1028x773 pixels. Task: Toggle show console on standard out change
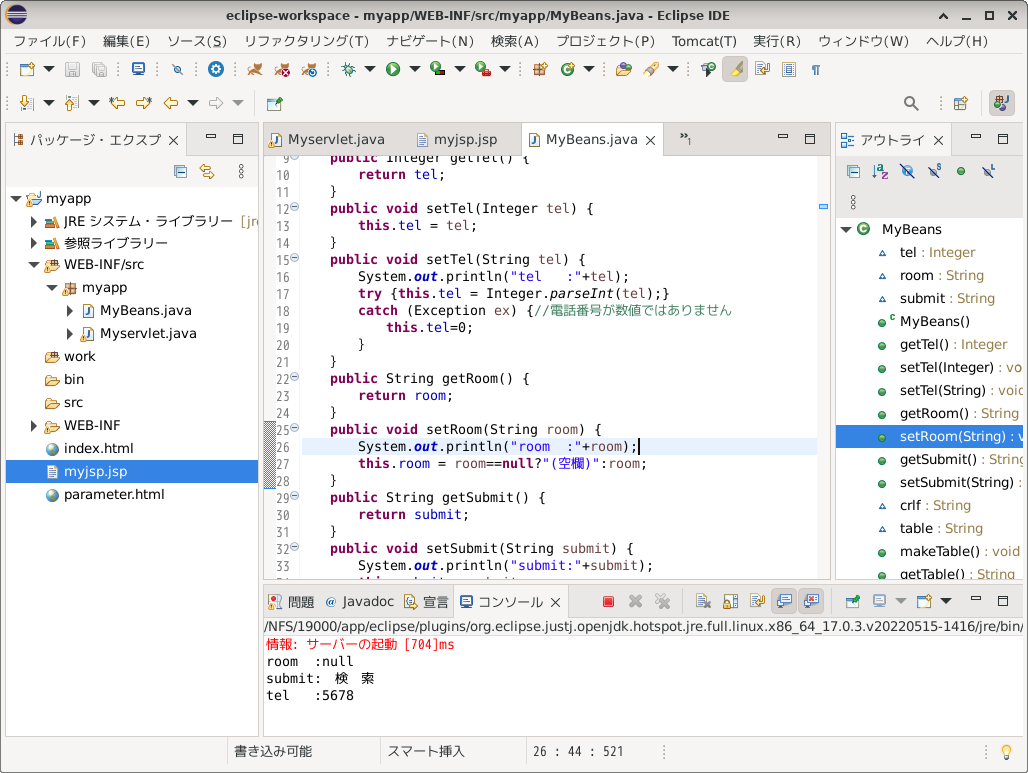point(784,601)
